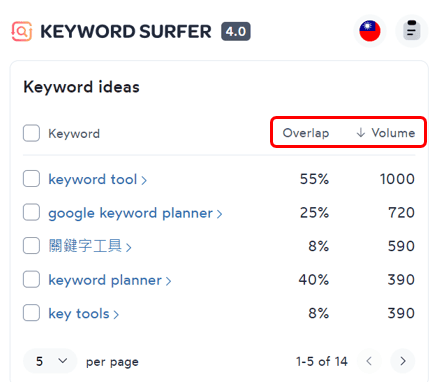
Task: Open the keyword planner link
Action: [x=105, y=280]
